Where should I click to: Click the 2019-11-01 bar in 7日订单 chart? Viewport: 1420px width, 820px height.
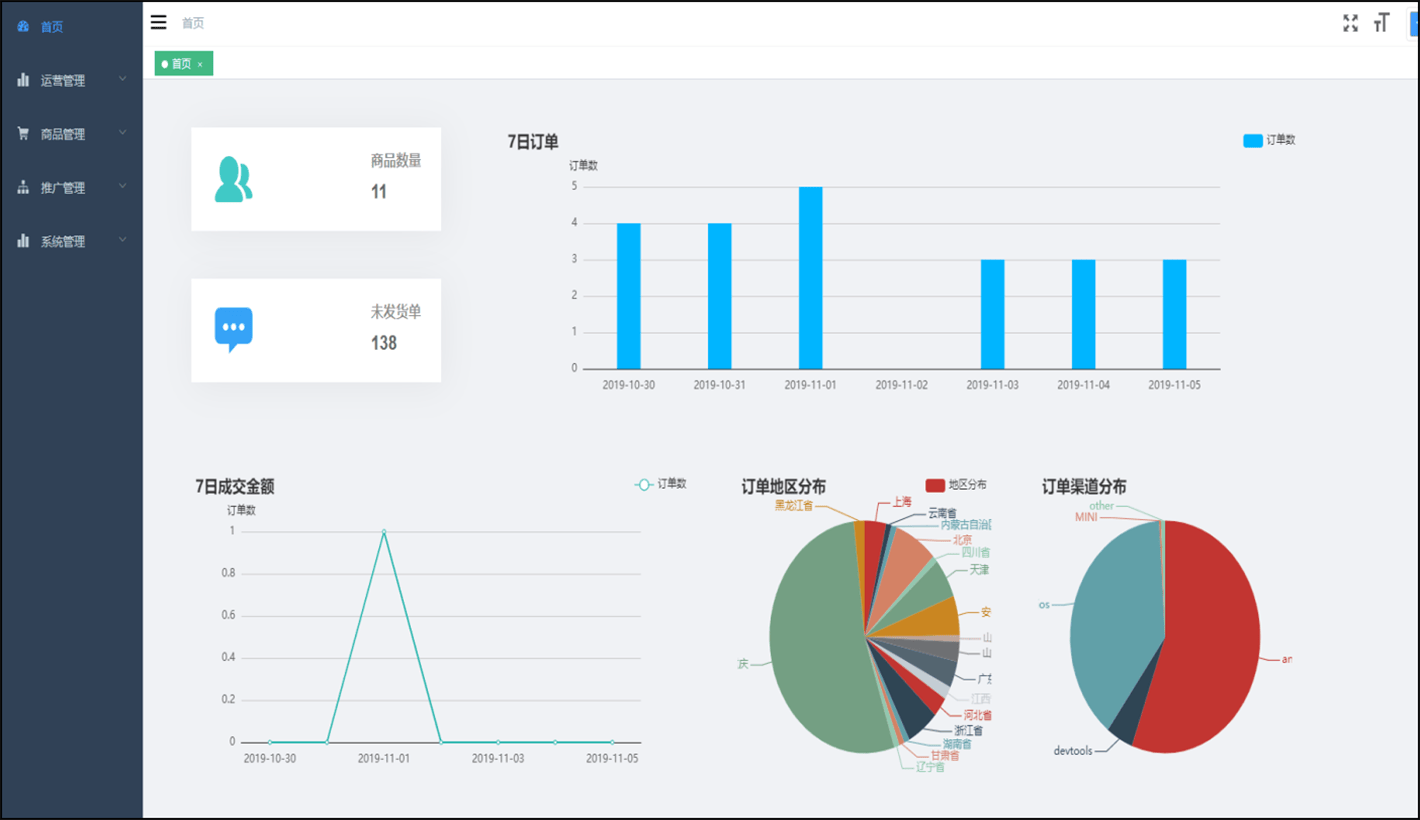tap(810, 278)
